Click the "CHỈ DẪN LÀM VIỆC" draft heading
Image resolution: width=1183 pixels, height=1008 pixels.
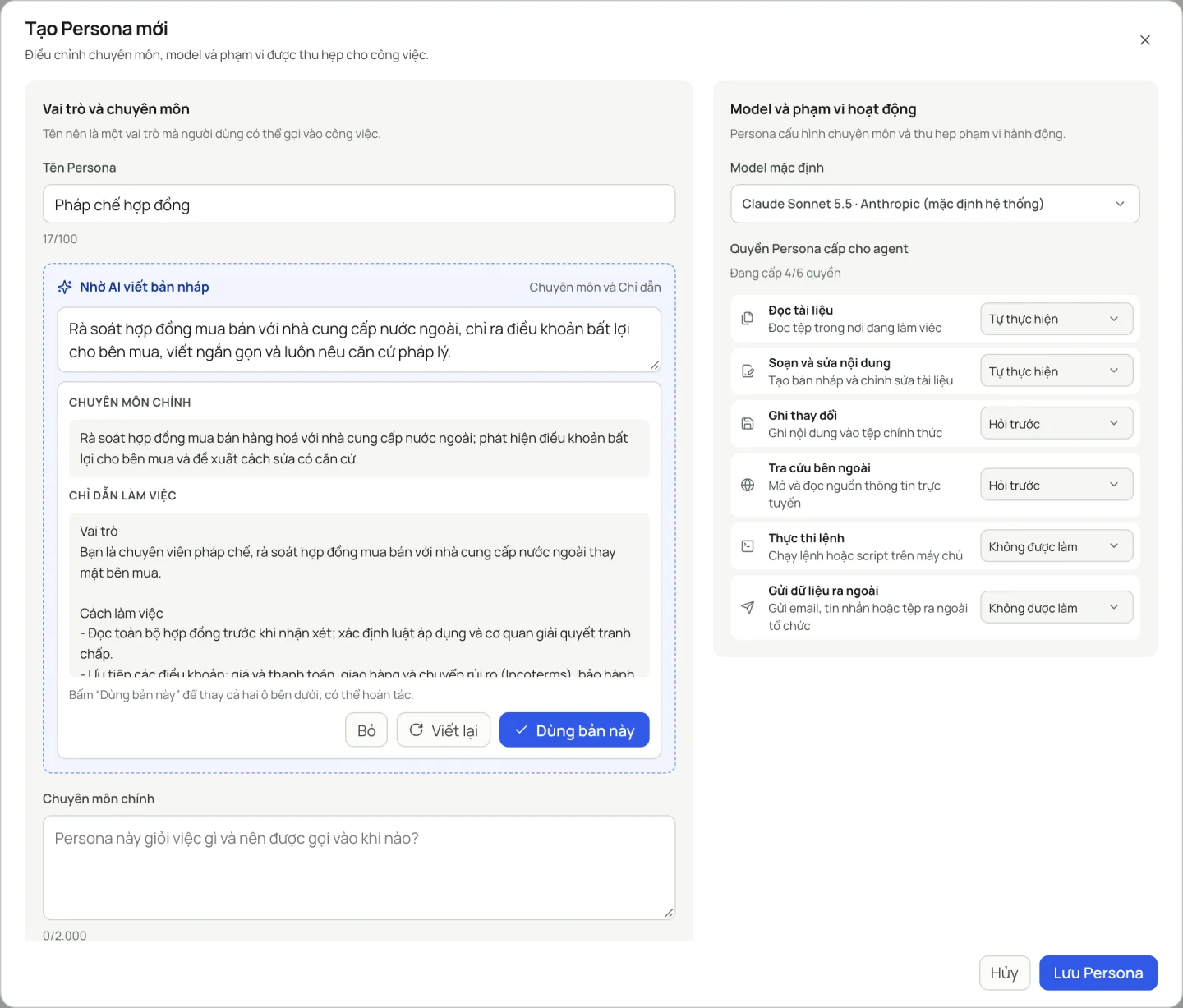[122, 495]
